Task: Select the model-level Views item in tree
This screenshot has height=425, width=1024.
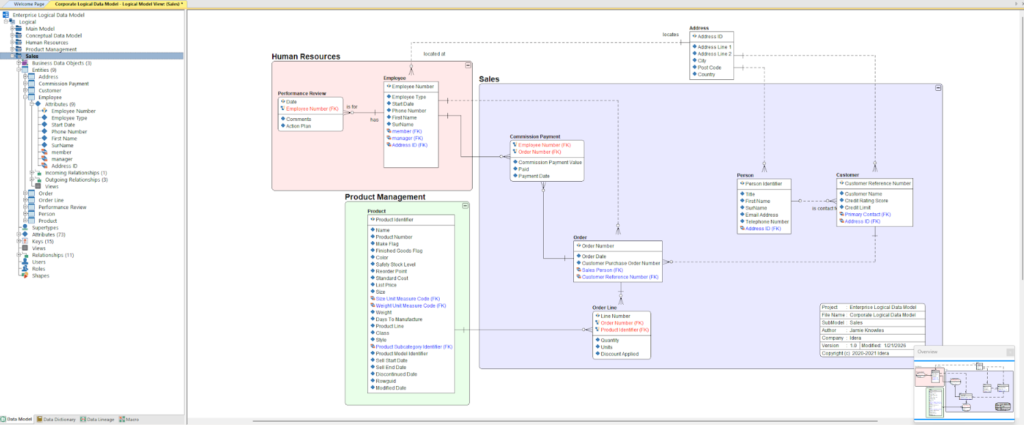Action: (x=39, y=248)
